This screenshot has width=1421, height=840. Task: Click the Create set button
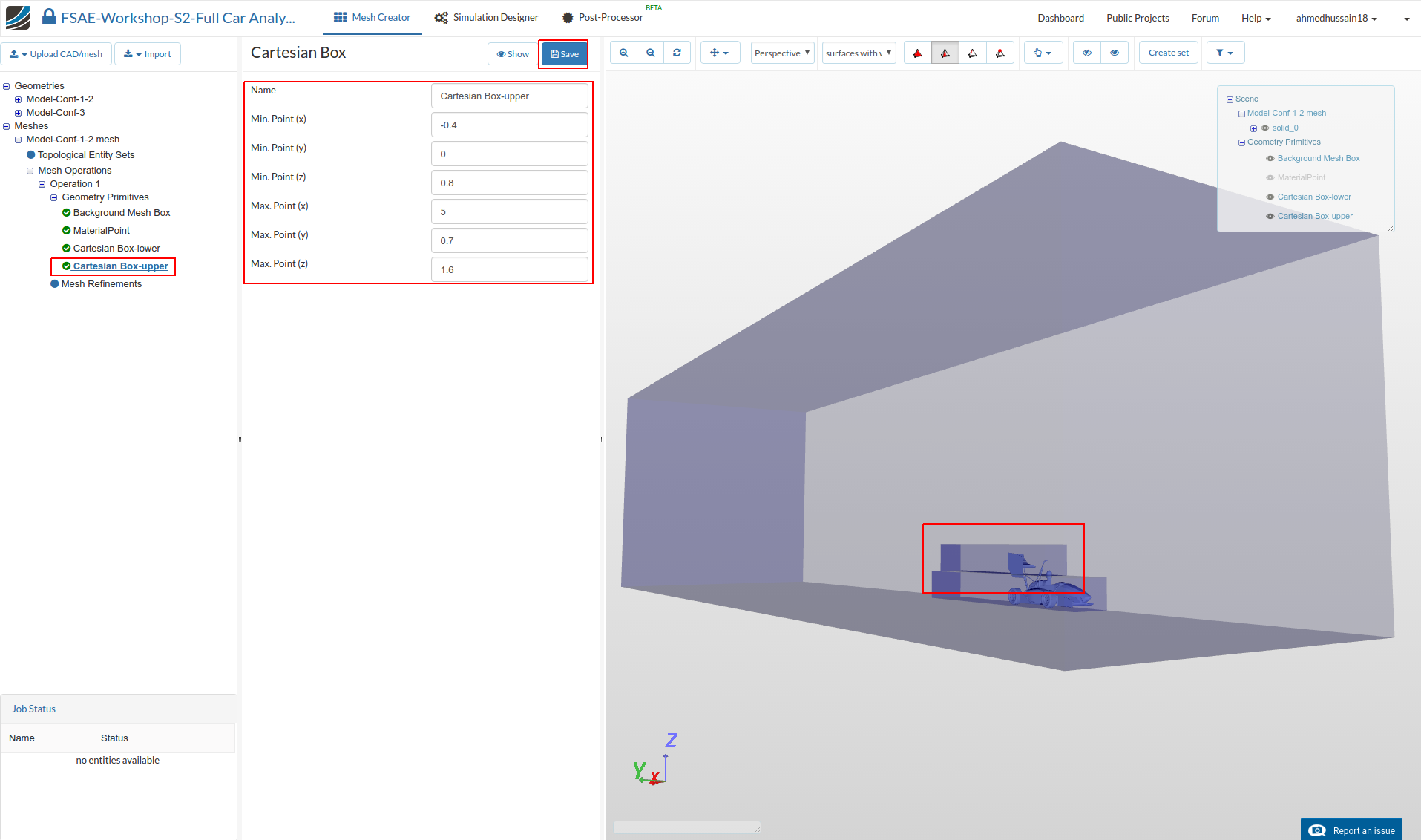[x=1168, y=53]
